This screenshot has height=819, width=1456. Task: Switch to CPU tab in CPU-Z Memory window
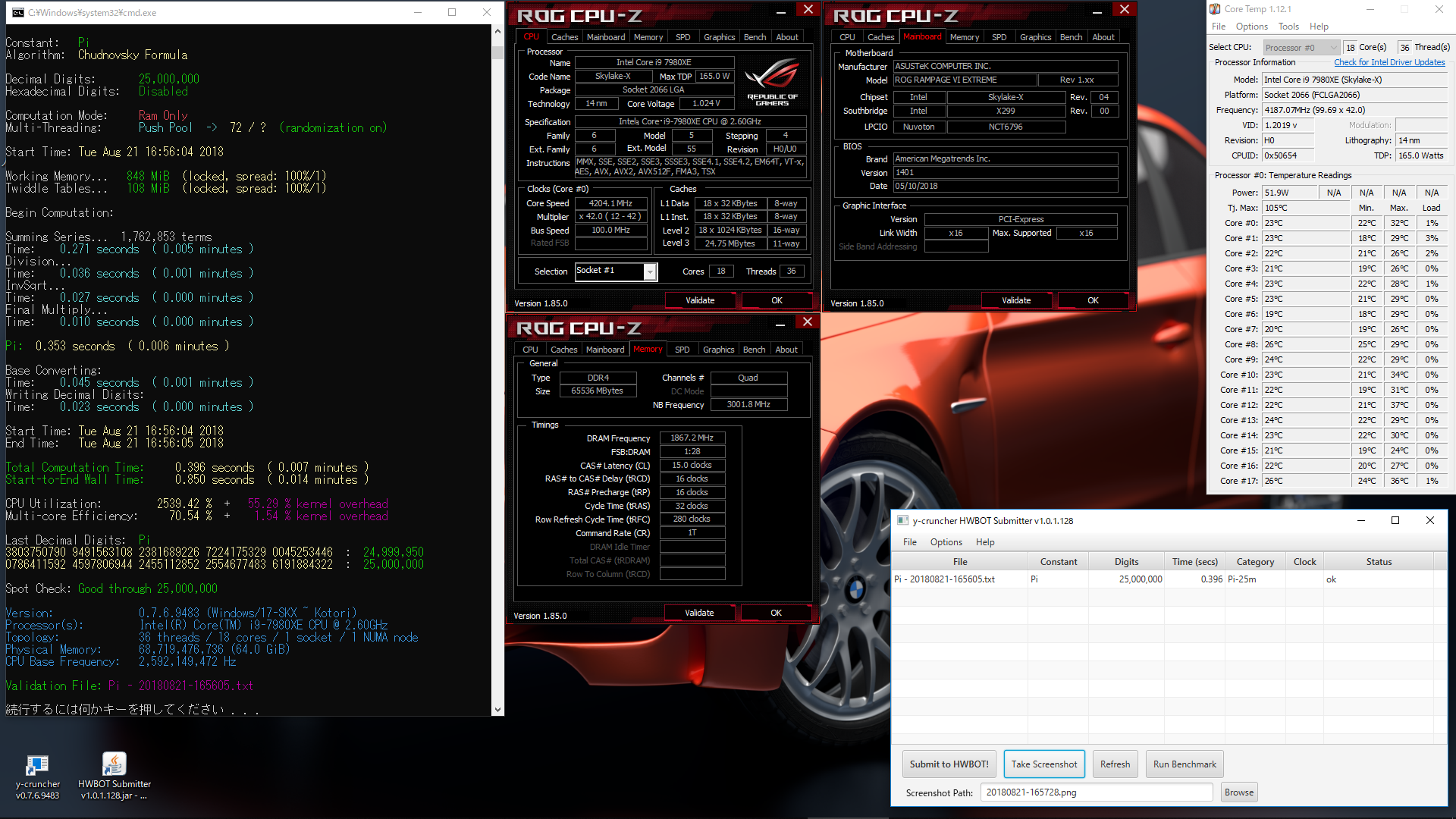[x=530, y=350]
